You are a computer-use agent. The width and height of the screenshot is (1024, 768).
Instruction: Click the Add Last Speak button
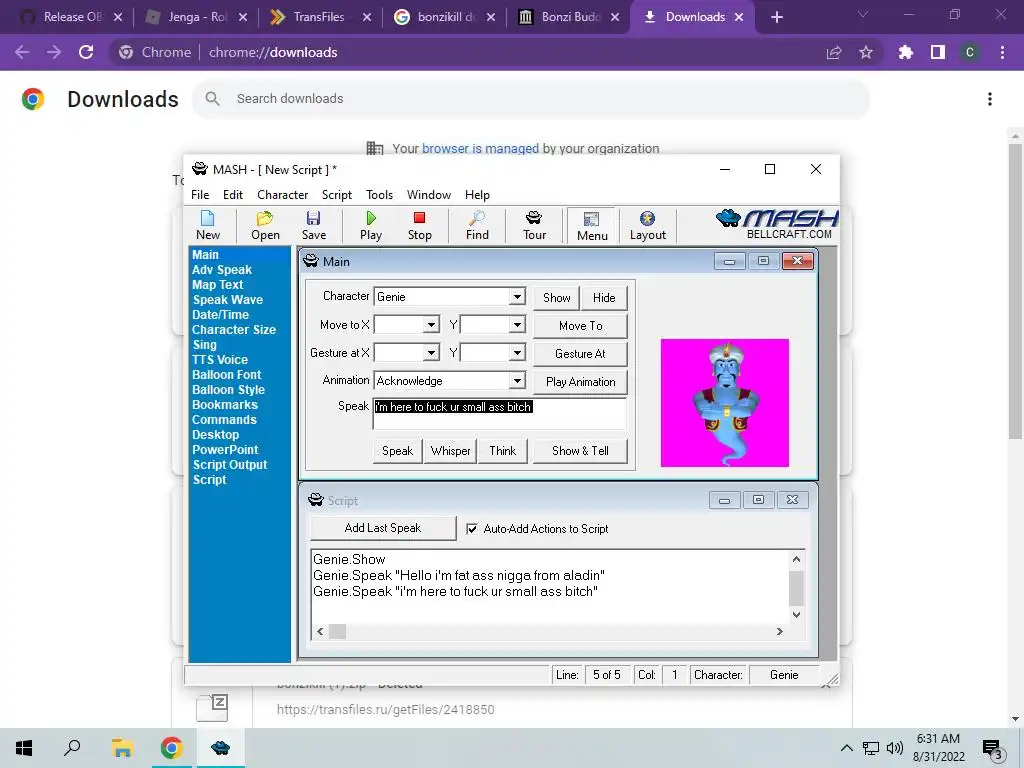click(383, 528)
